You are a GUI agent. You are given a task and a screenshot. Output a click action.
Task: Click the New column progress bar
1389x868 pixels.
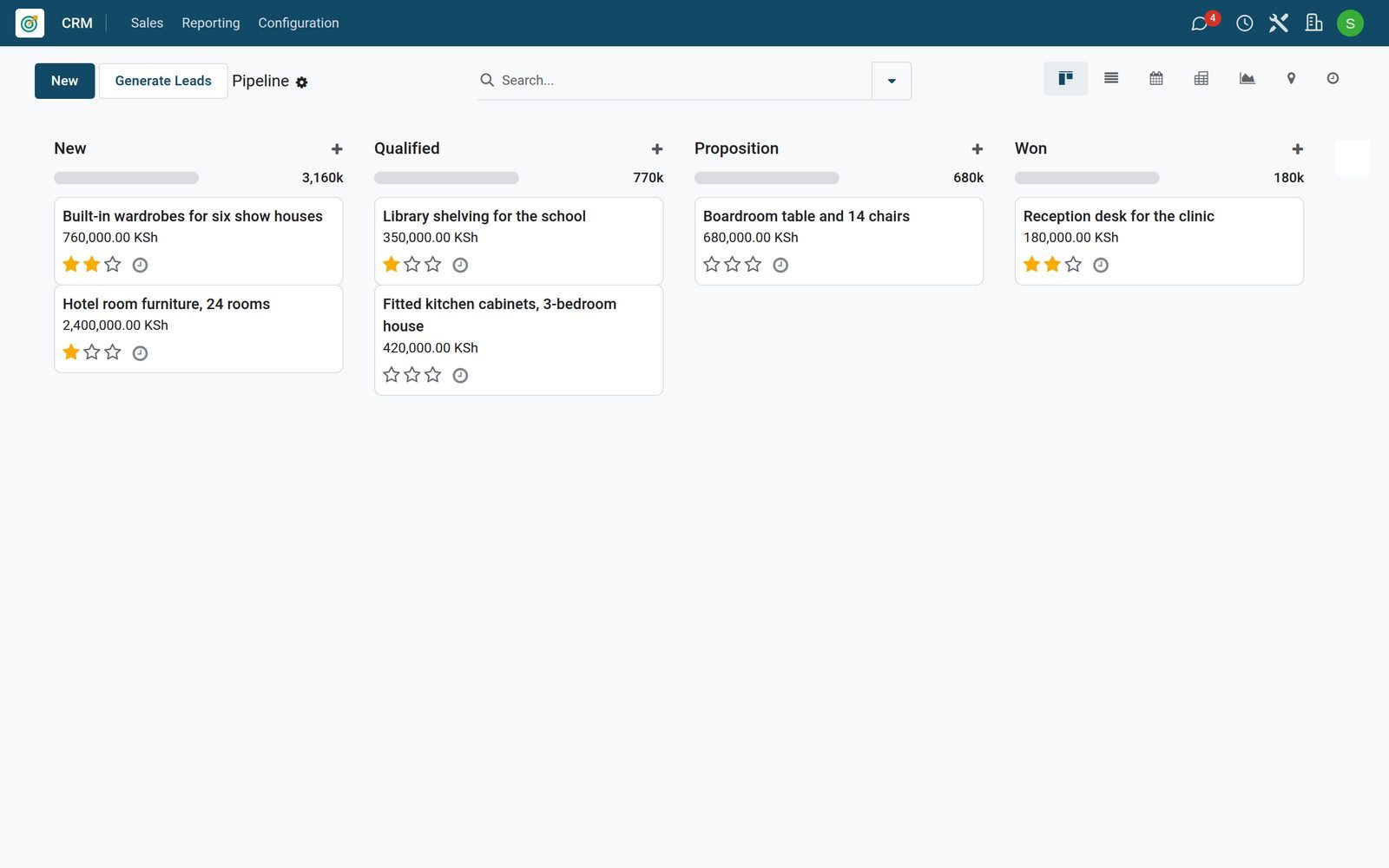click(x=127, y=178)
